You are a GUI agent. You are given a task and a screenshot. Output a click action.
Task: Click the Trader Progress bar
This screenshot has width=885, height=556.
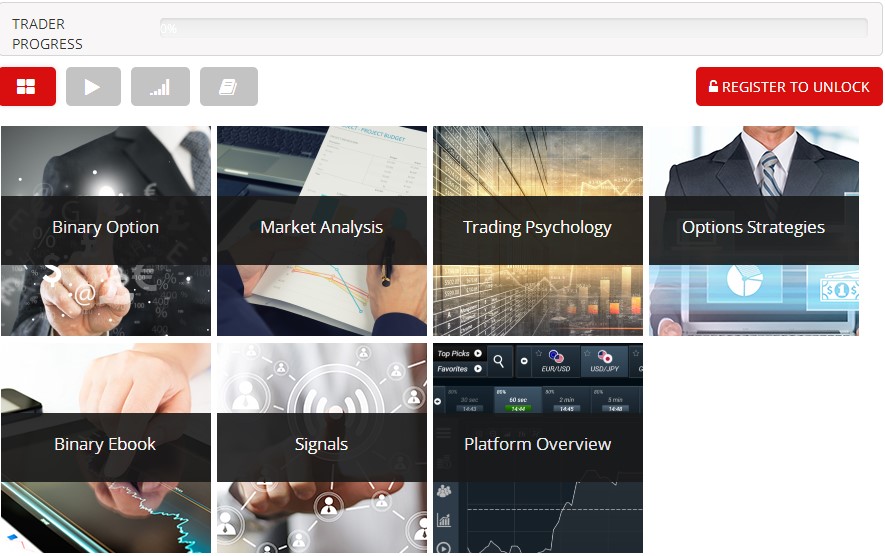(x=514, y=28)
